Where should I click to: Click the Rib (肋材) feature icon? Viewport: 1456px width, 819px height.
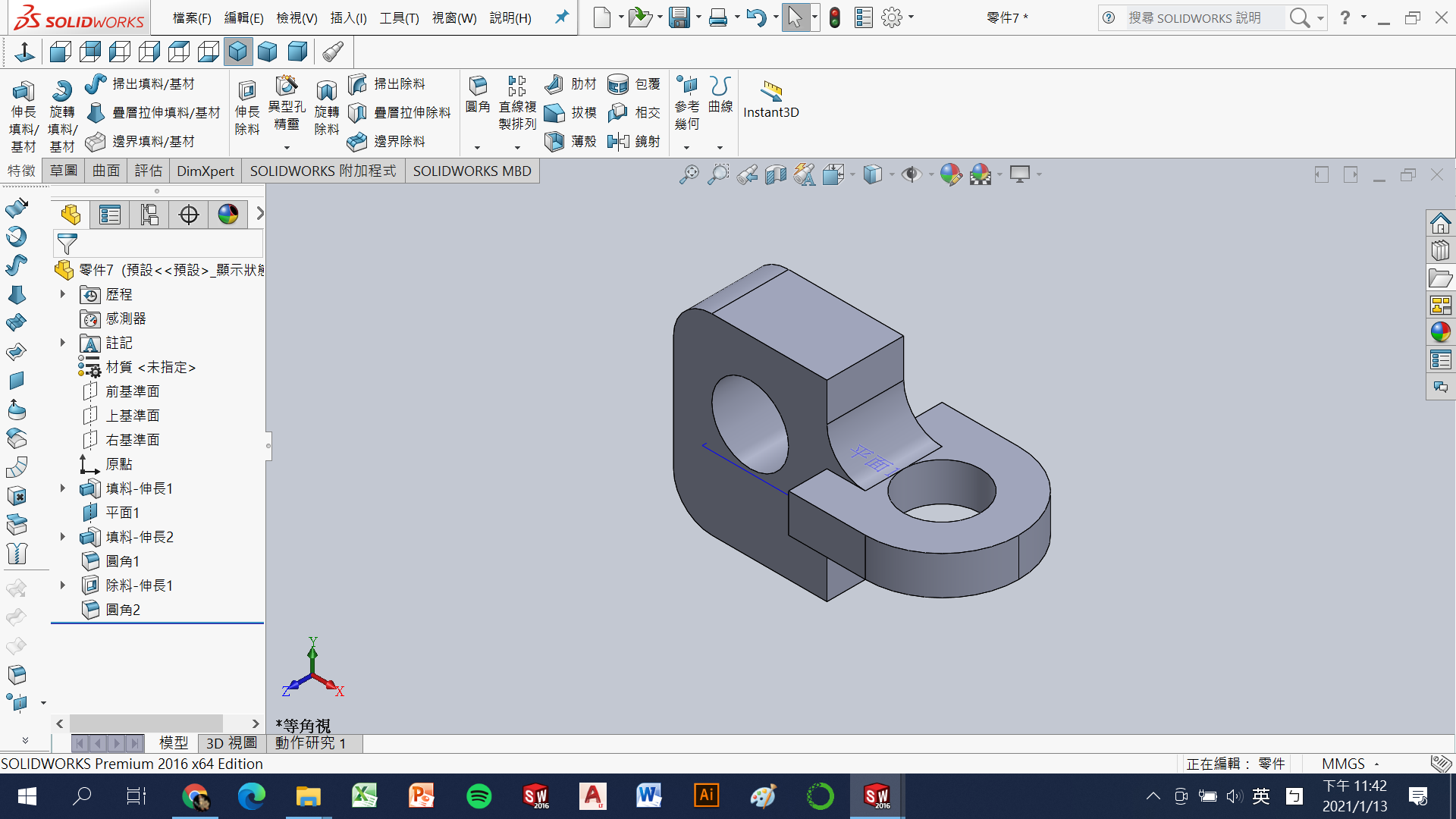click(554, 83)
